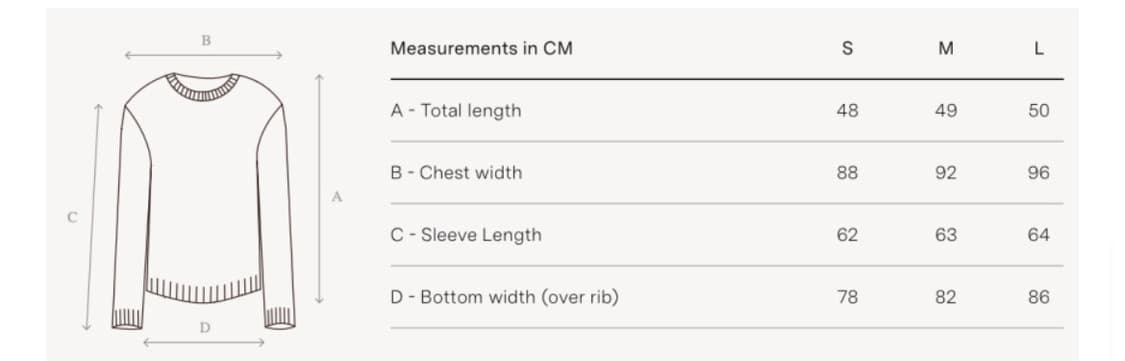Click the ribbed hem of the sweater drawing
This screenshot has height=361, width=1125.
(204, 290)
